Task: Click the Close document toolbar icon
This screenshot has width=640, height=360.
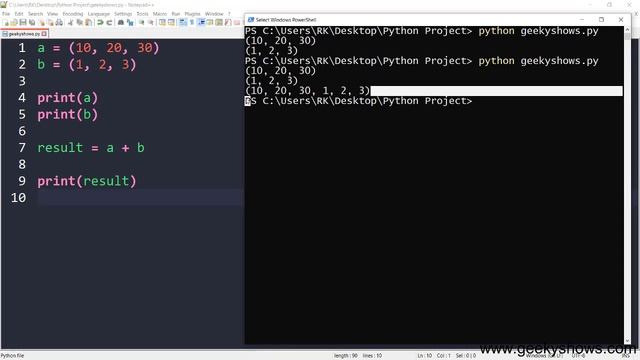Action: click(x=42, y=22)
